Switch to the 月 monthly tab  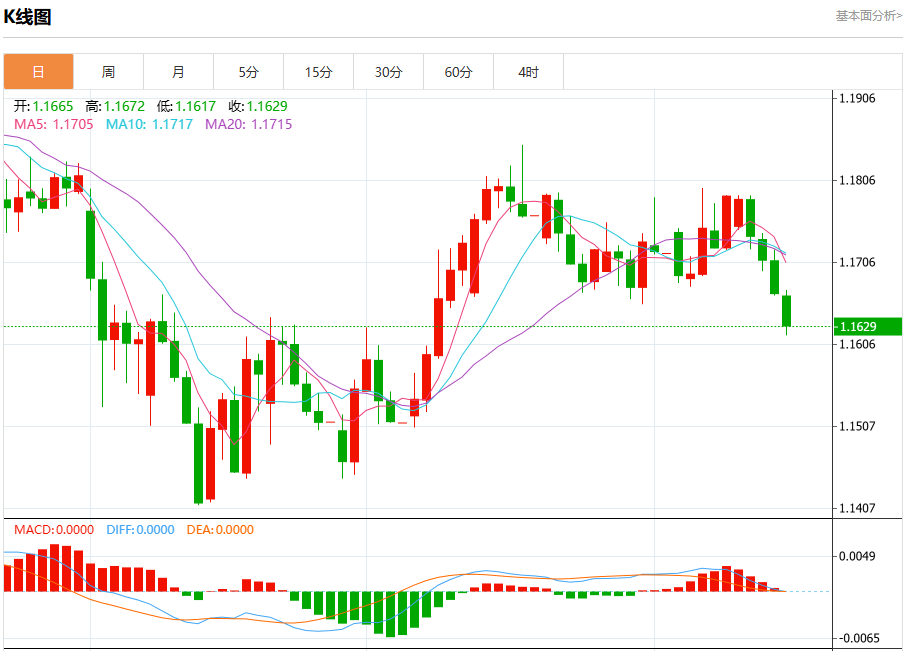(x=179, y=72)
